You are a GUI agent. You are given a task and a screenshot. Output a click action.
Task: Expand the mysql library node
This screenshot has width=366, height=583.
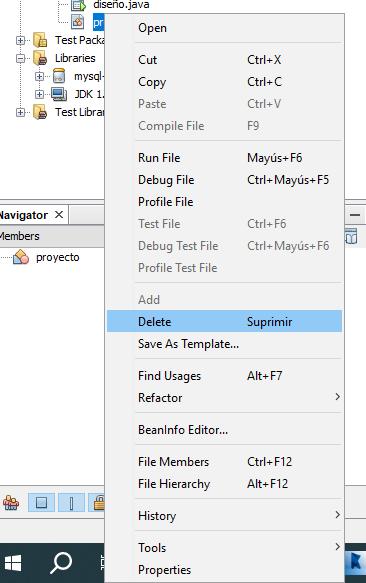coord(39,76)
